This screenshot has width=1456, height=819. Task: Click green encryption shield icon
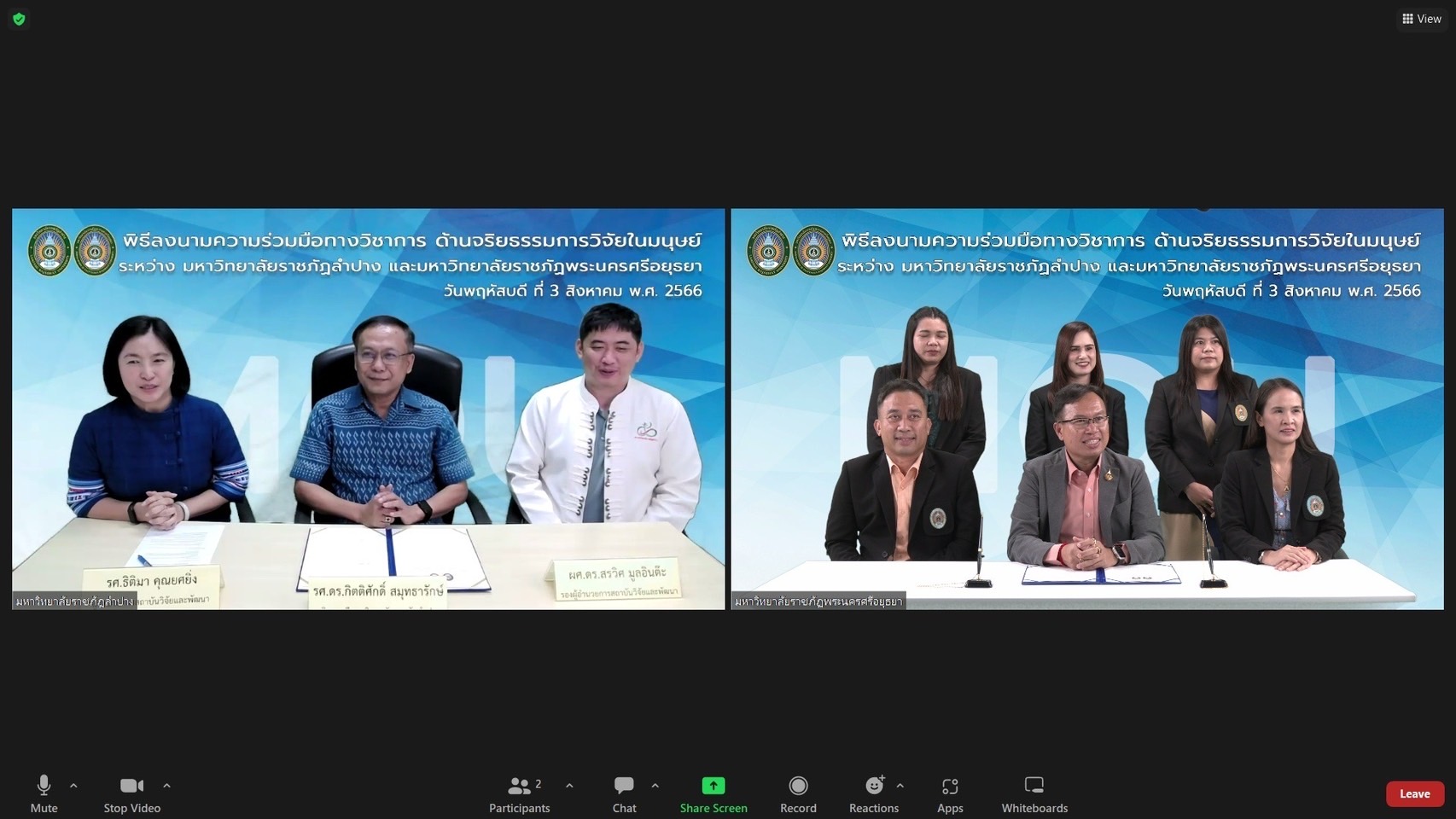coord(19,19)
